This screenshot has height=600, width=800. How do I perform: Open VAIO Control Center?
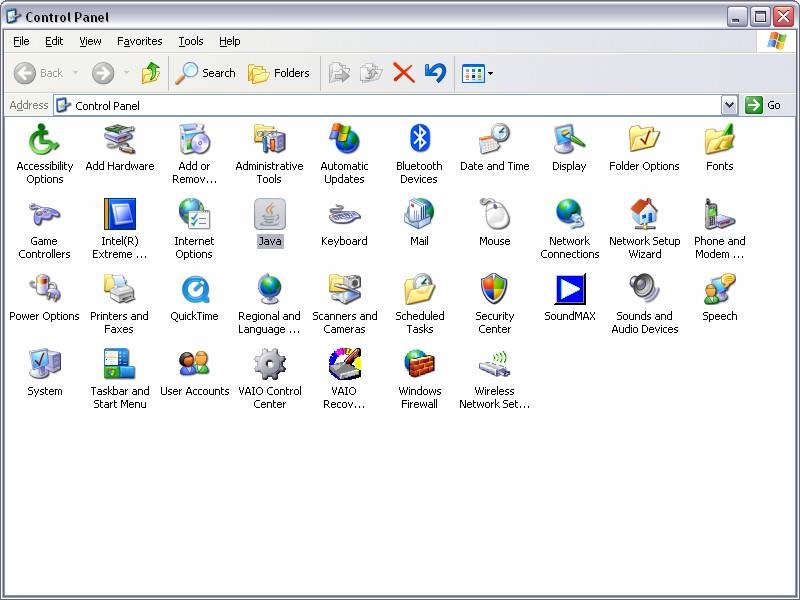[269, 365]
